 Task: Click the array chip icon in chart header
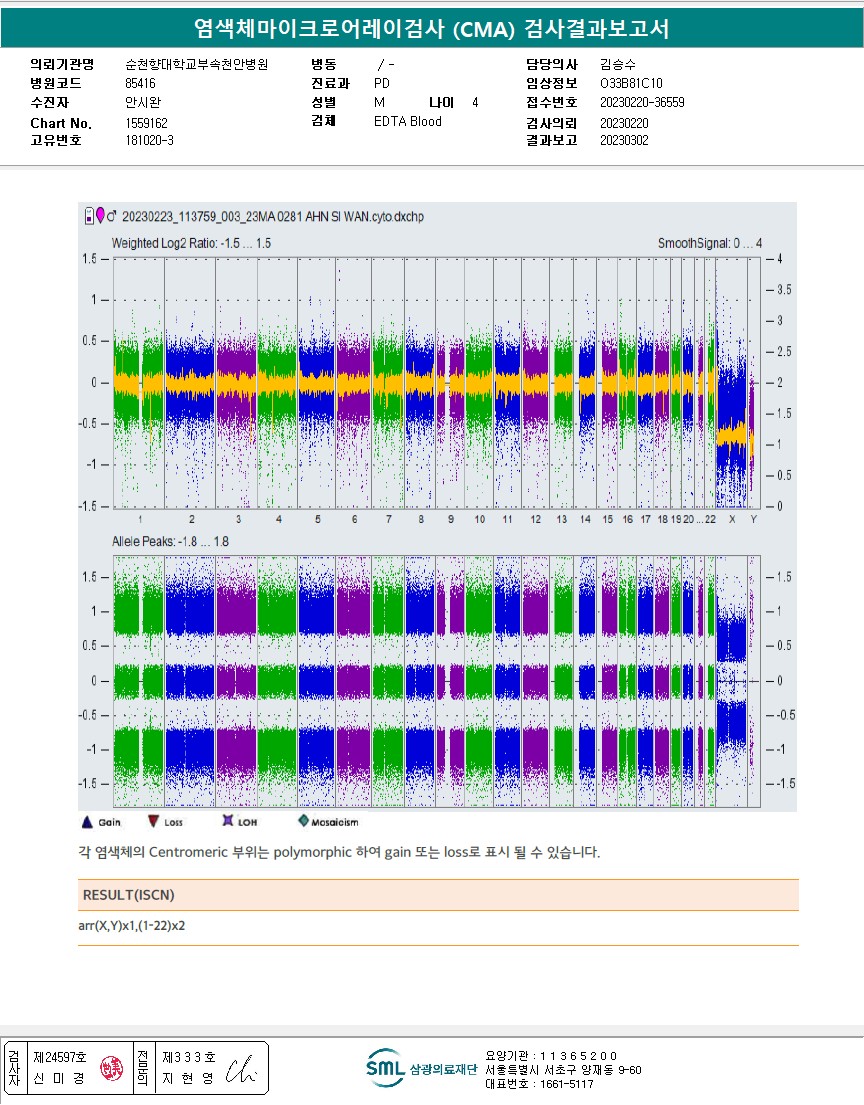(x=88, y=215)
